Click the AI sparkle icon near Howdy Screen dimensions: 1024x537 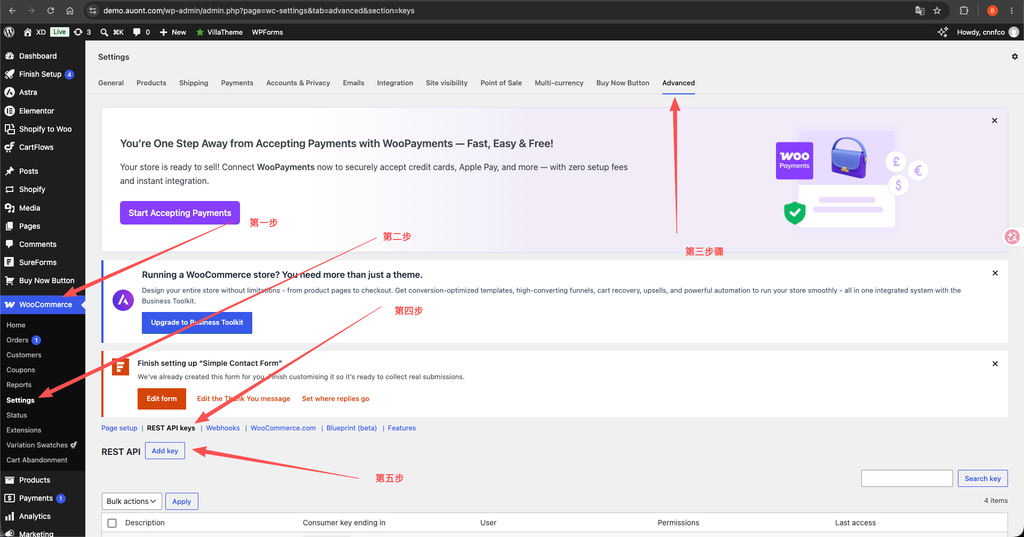pyautogui.click(x=942, y=32)
